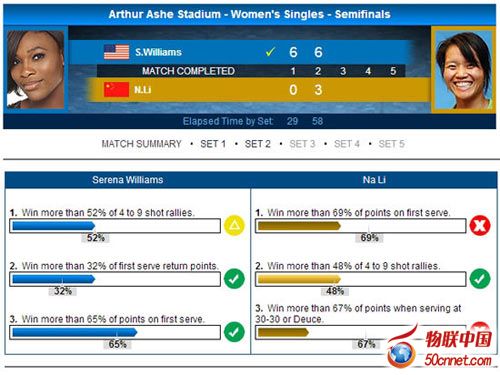Click Serena Williams' portrait photo
Screen dimensions: 500x375
35,69
